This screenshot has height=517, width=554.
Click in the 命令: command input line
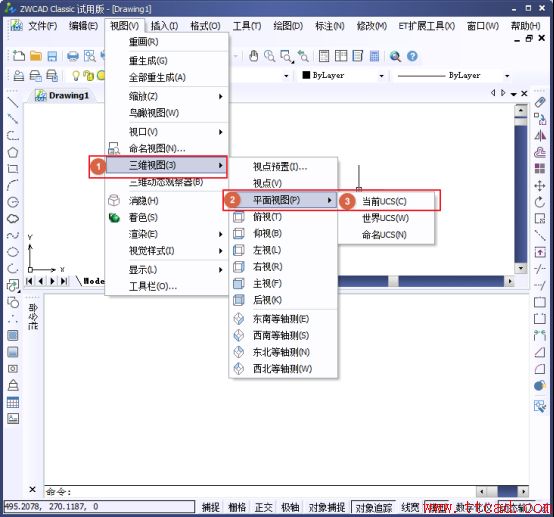tap(260, 492)
